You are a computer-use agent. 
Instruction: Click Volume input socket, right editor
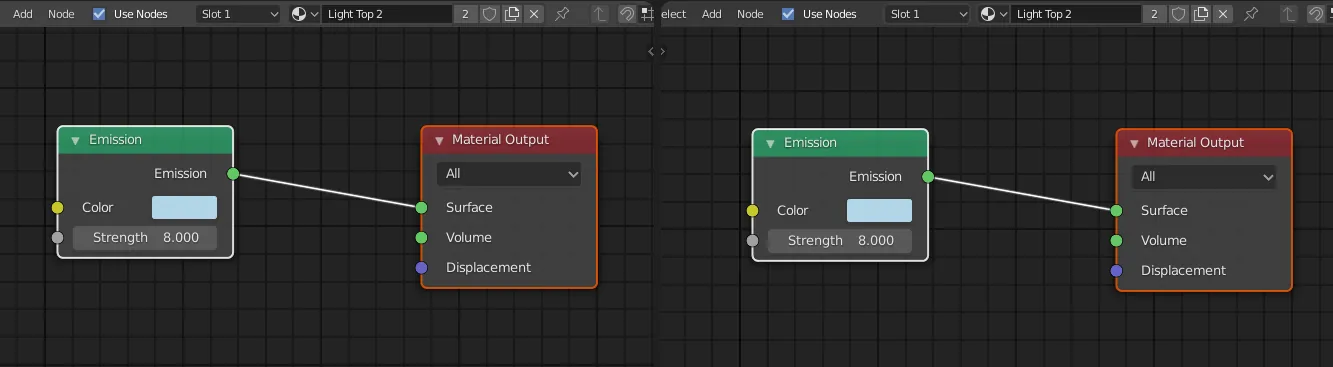point(1116,241)
